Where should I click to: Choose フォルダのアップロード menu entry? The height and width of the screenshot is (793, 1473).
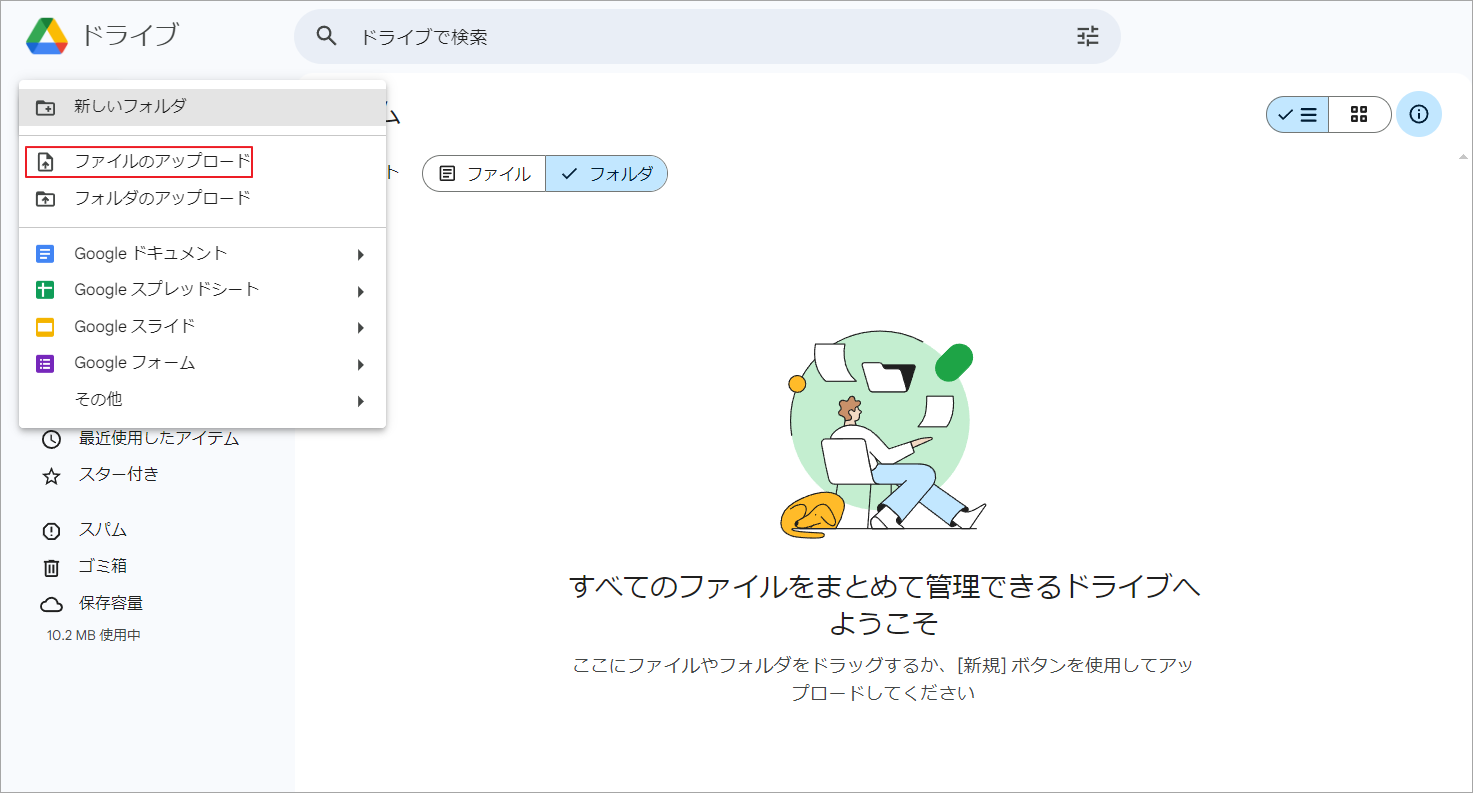click(202, 198)
